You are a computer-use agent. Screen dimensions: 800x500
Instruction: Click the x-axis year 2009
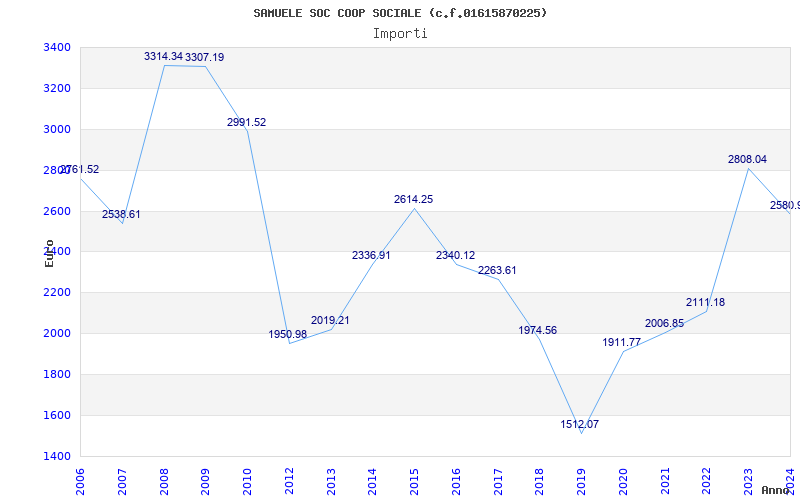tap(205, 482)
